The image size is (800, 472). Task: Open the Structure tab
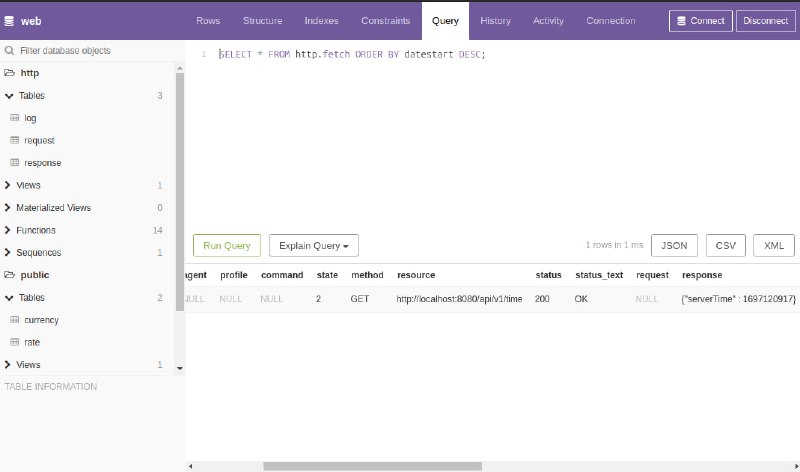pos(262,21)
